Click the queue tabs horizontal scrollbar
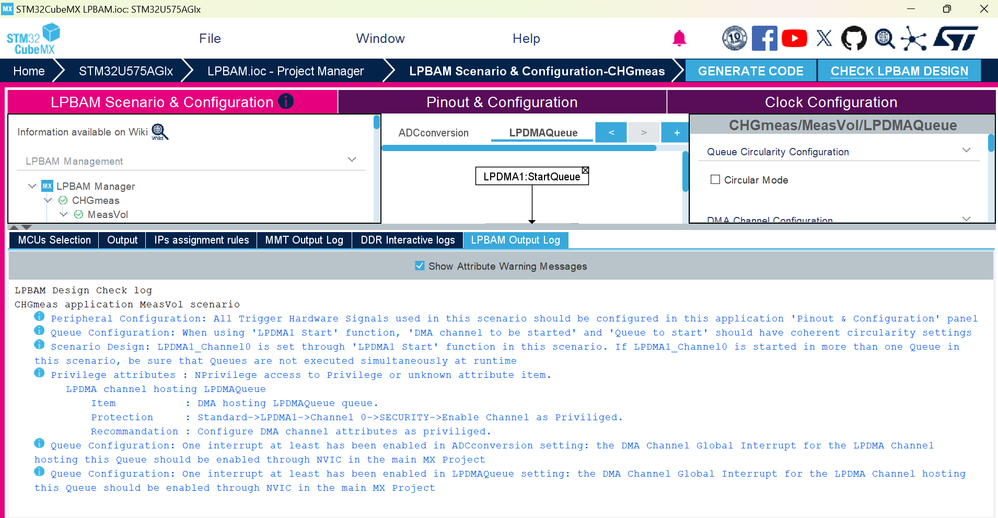 [x=519, y=148]
